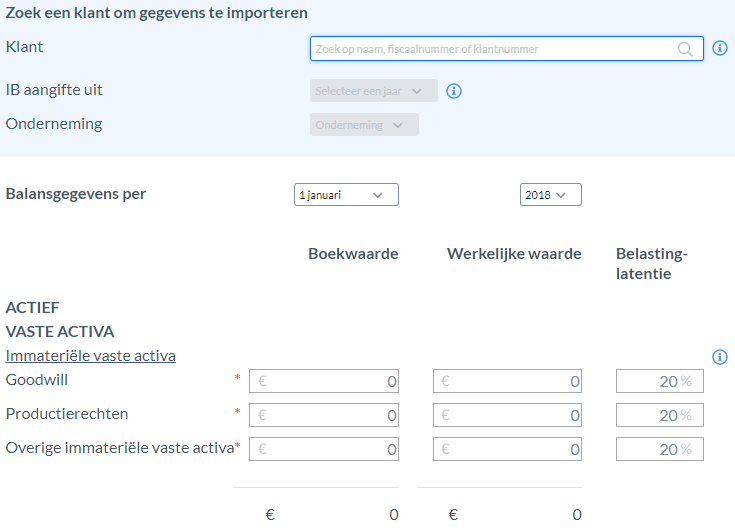Select Overige immateriële Werkelijke waarde field
Image resolution: width=735 pixels, height=532 pixels.
pos(507,450)
